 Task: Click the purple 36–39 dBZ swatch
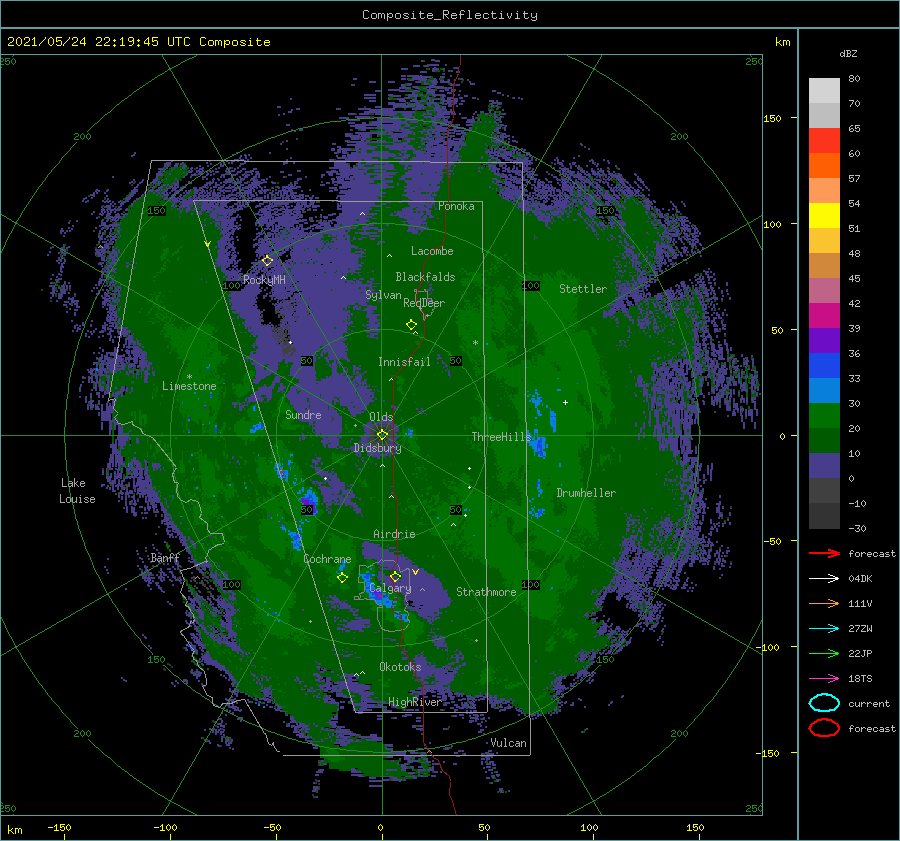(824, 341)
